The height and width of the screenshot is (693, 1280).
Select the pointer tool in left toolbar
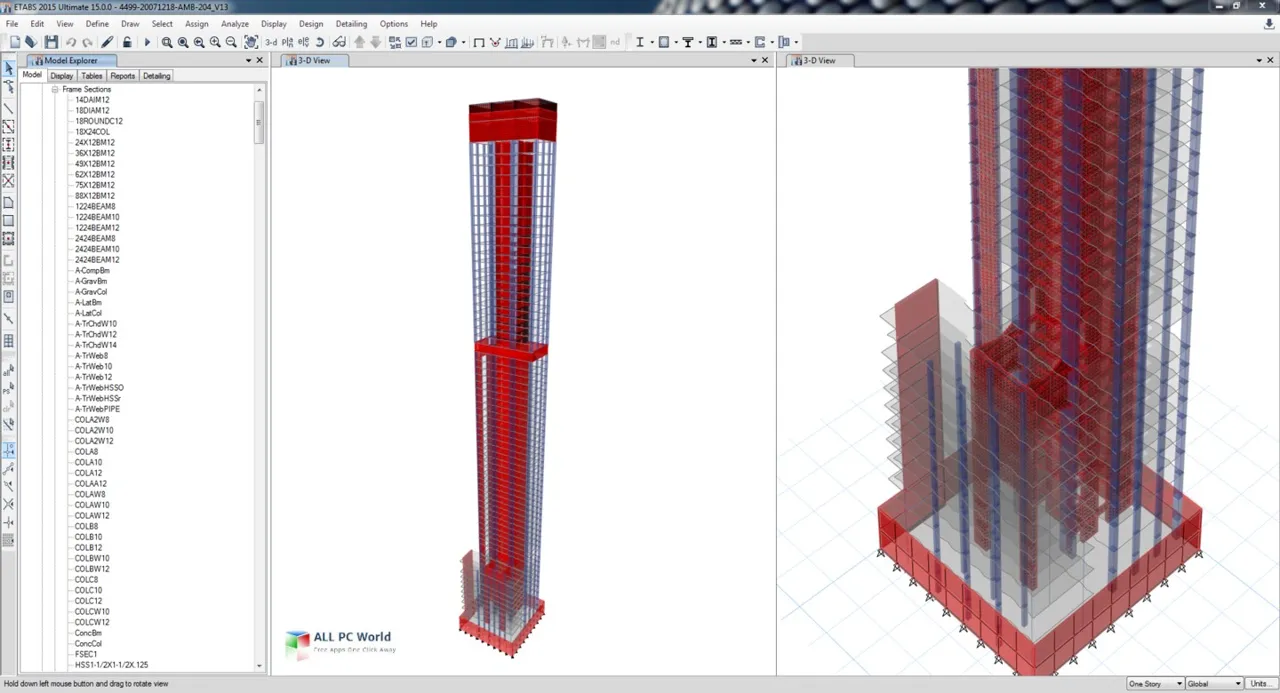9,69
